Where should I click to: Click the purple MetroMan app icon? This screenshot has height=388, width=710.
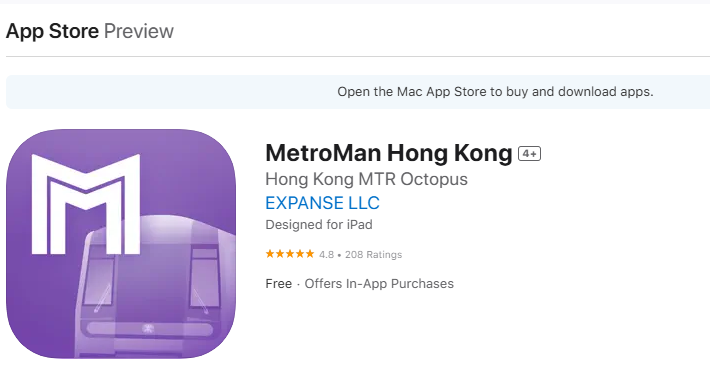coord(121,244)
